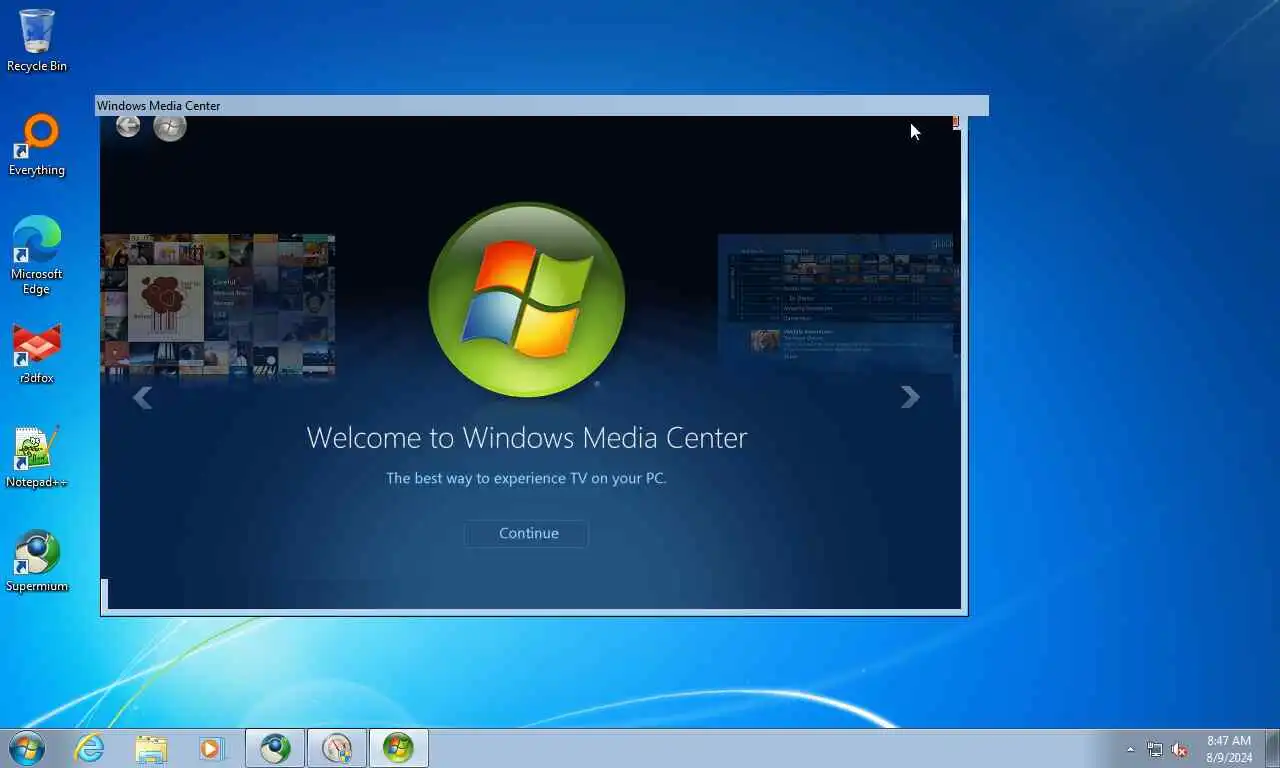1280x768 pixels.
Task: Click the Continue button
Action: (x=527, y=533)
